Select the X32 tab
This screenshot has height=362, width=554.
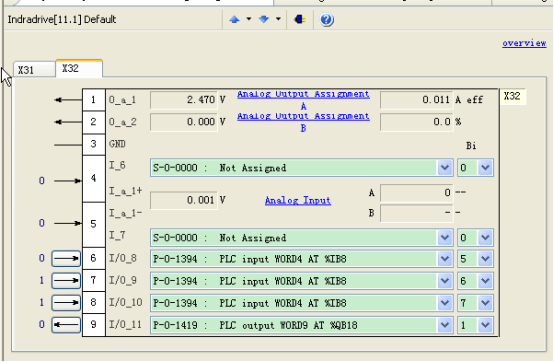79,68
